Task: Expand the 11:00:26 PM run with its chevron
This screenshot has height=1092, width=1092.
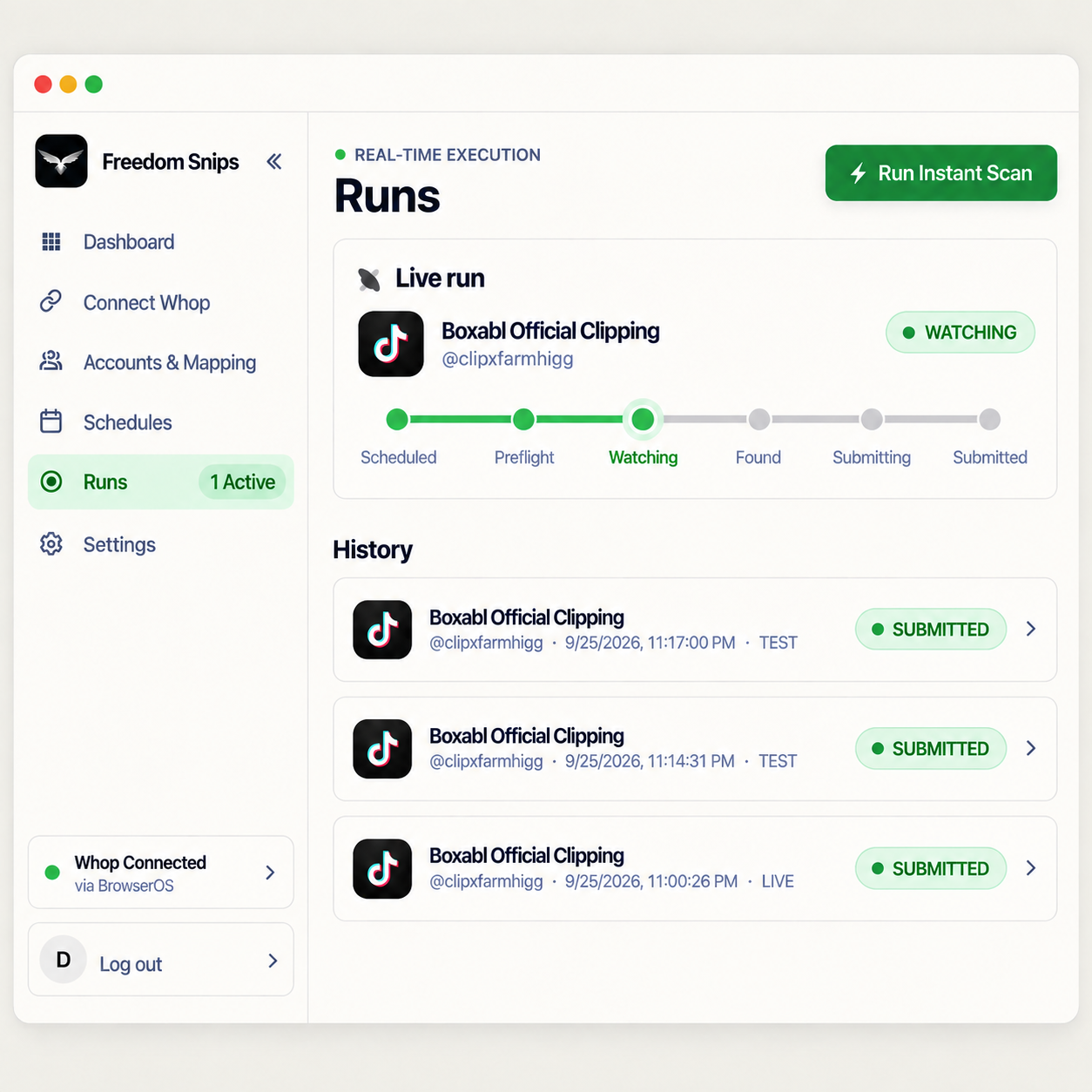Action: (1031, 868)
